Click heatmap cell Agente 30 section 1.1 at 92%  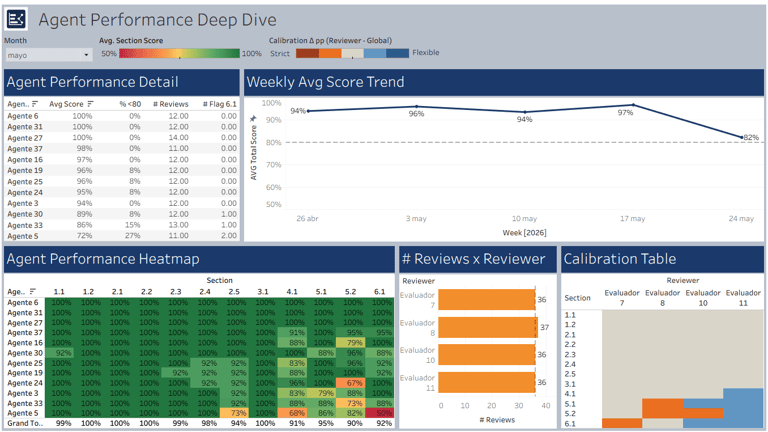coord(59,353)
